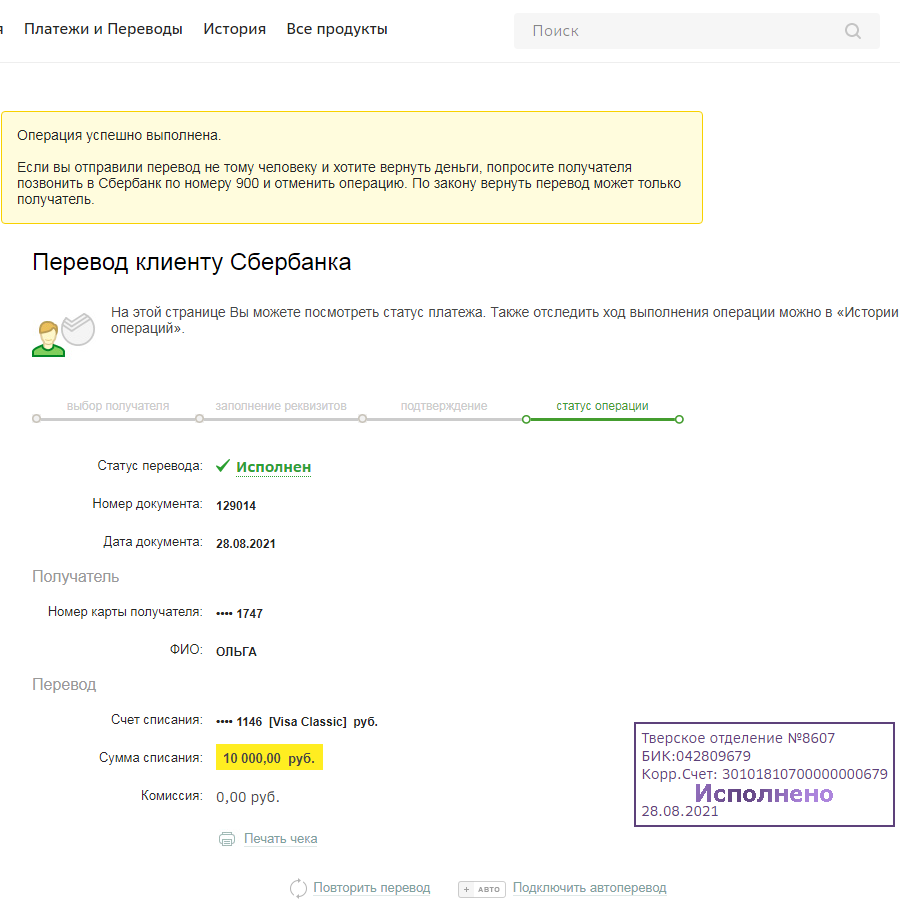Click the Поиск search field
900x905 pixels.
[x=697, y=31]
